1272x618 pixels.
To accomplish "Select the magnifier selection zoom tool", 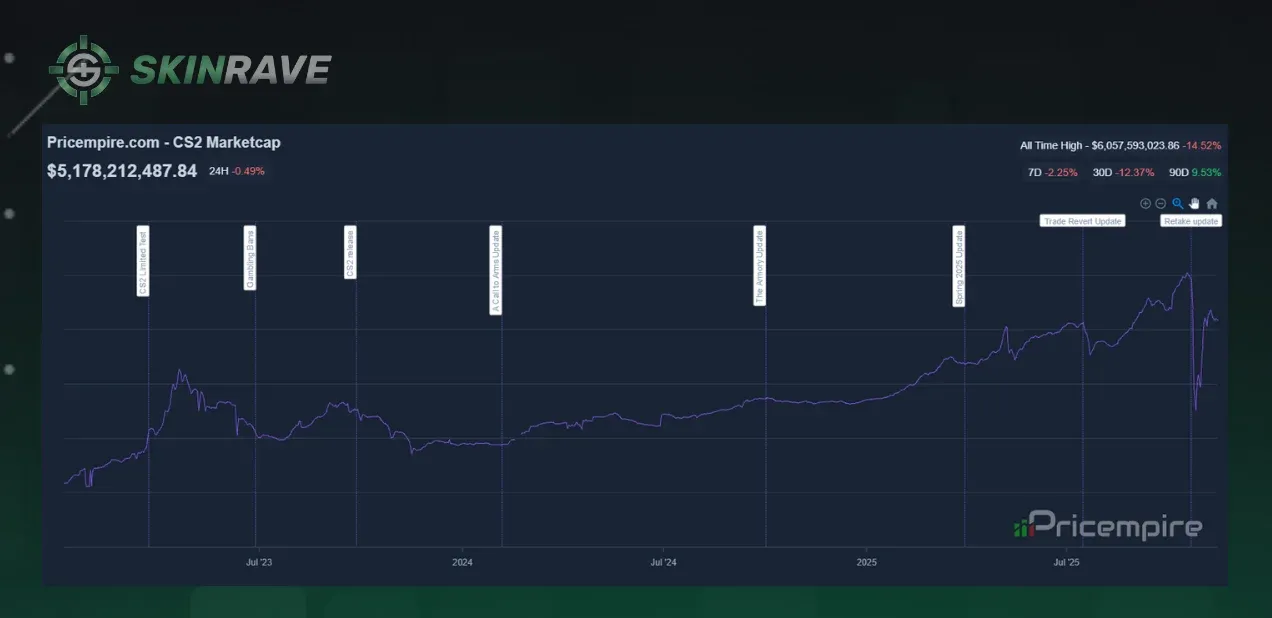I will coord(1178,203).
